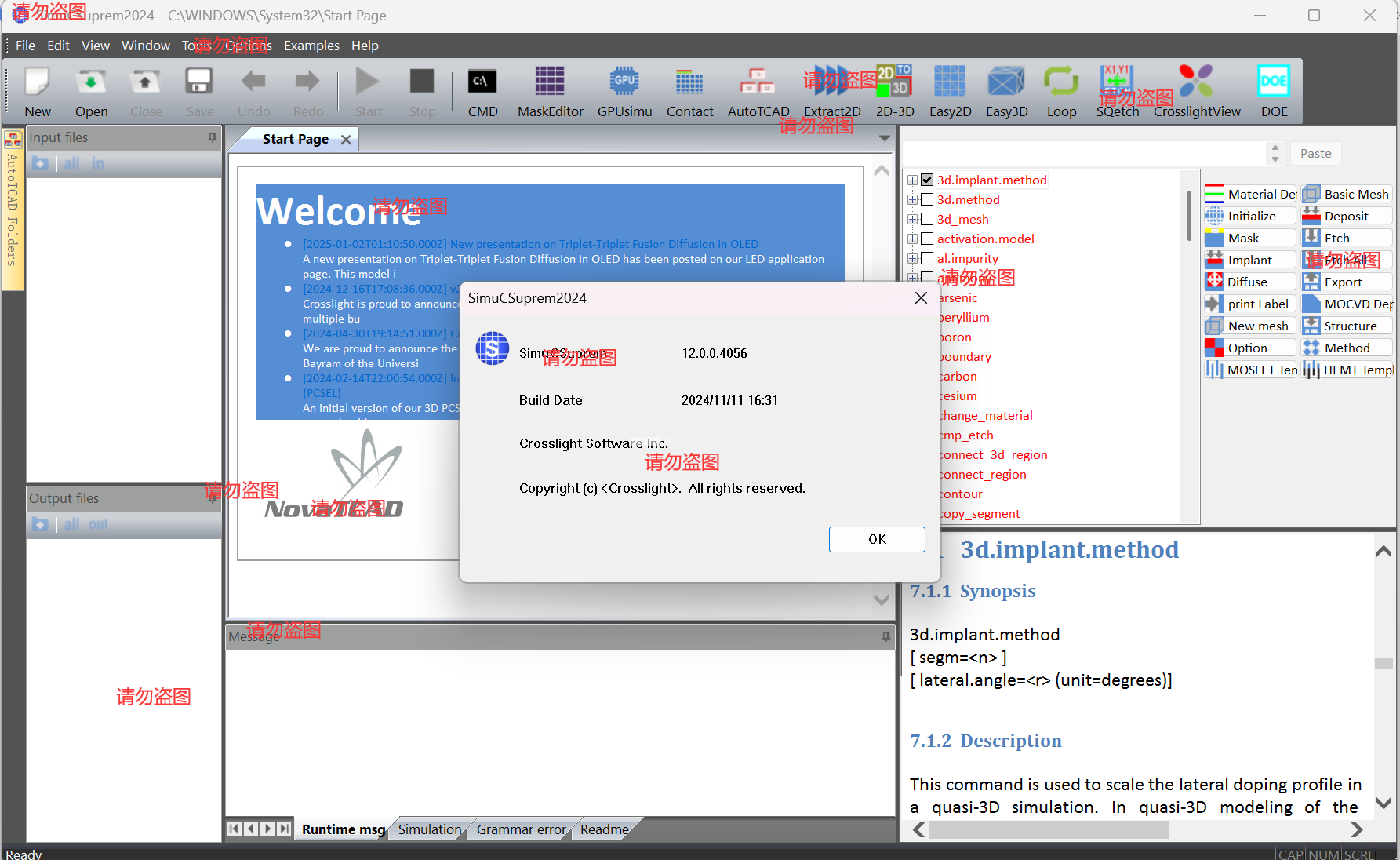Click the New file toolbar icon
The height and width of the screenshot is (860, 1400).
point(37,92)
